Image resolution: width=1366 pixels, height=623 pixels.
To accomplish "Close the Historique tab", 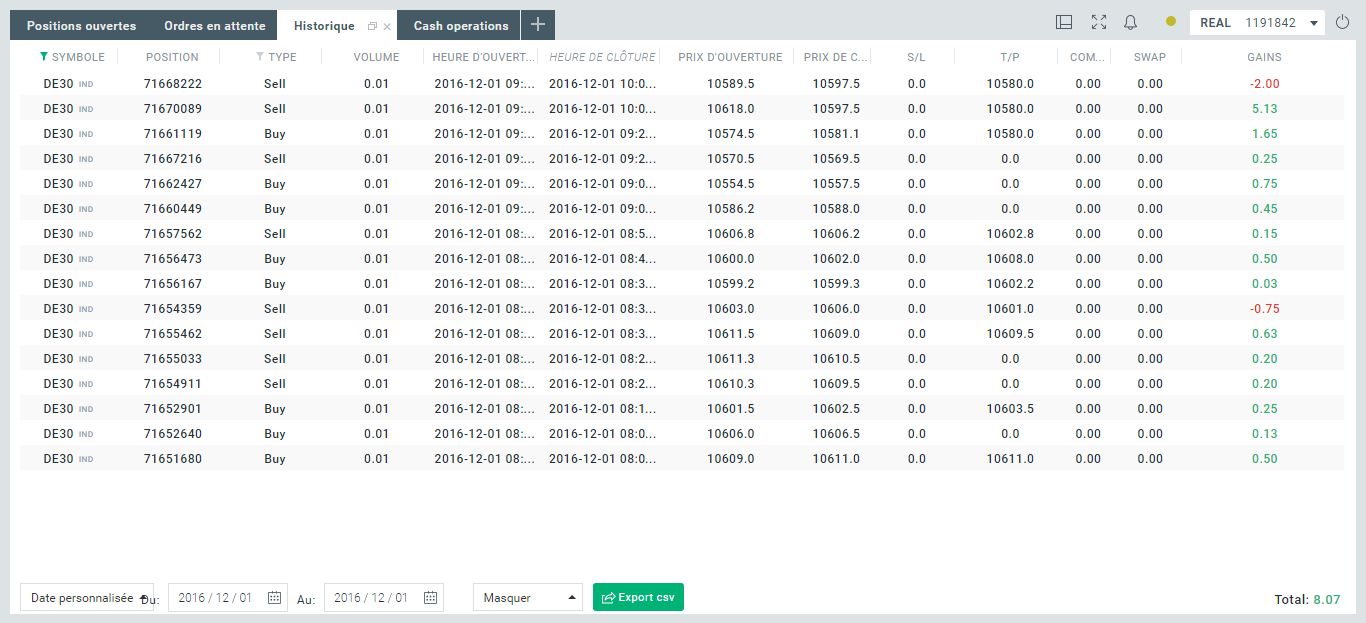I will tap(387, 27).
